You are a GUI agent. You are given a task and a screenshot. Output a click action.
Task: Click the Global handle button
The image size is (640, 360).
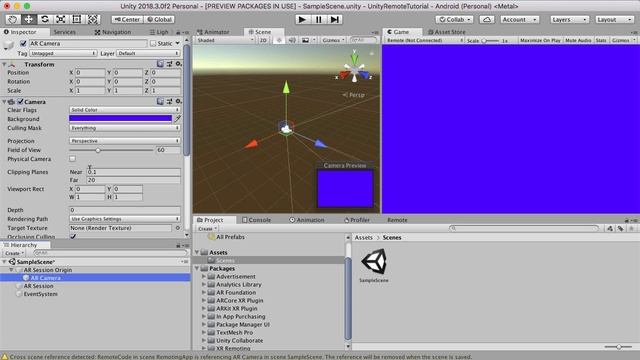coord(160,20)
